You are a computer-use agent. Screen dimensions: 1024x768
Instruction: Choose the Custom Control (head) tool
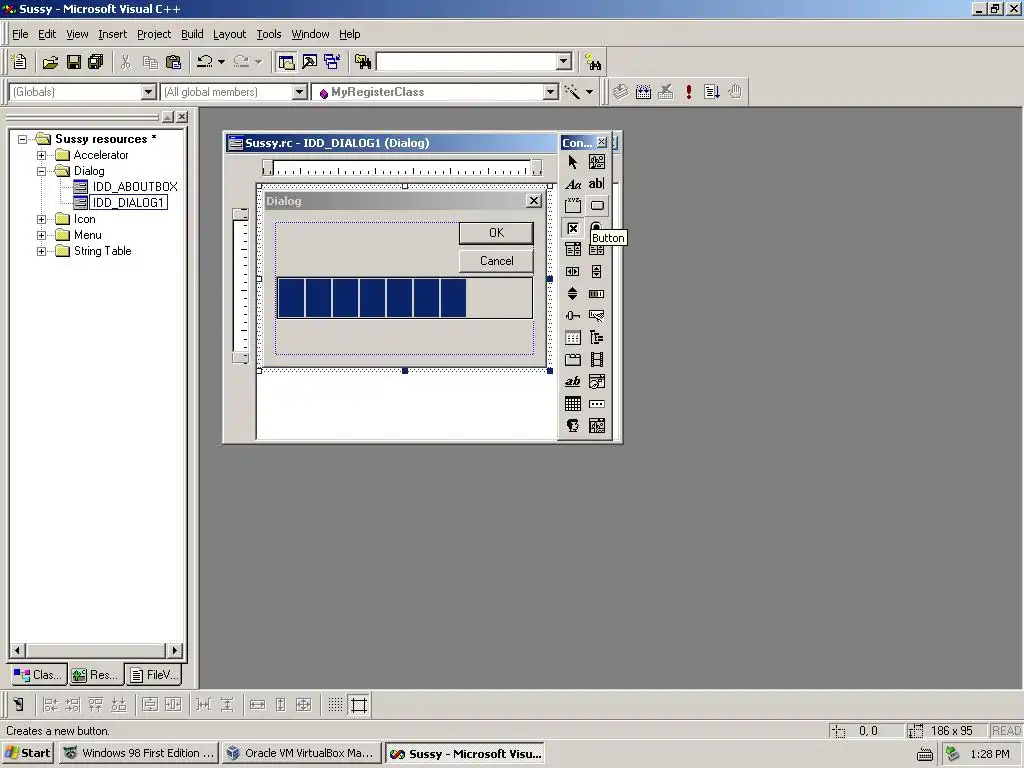tap(573, 426)
